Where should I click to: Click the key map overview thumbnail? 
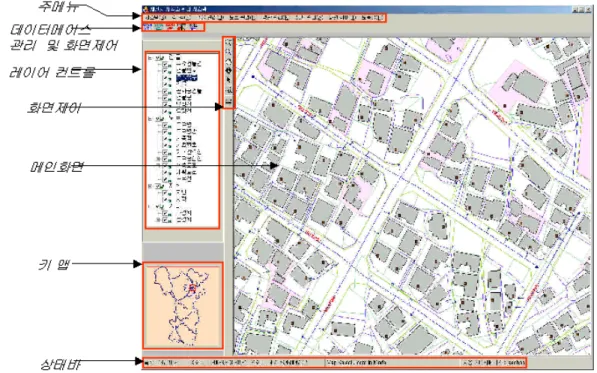182,305
